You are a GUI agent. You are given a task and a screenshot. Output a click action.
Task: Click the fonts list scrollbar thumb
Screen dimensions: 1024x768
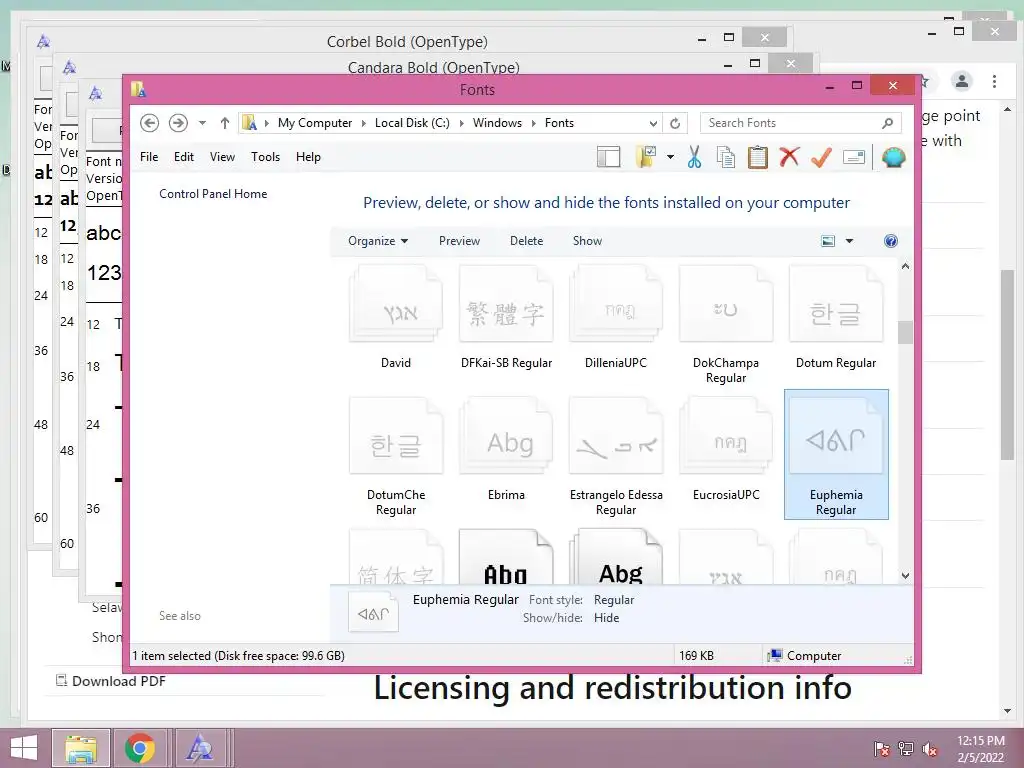(x=905, y=332)
